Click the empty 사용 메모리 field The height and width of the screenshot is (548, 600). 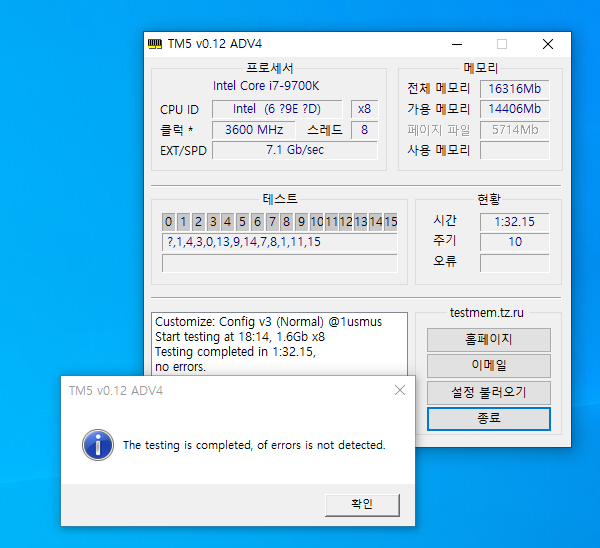point(515,150)
